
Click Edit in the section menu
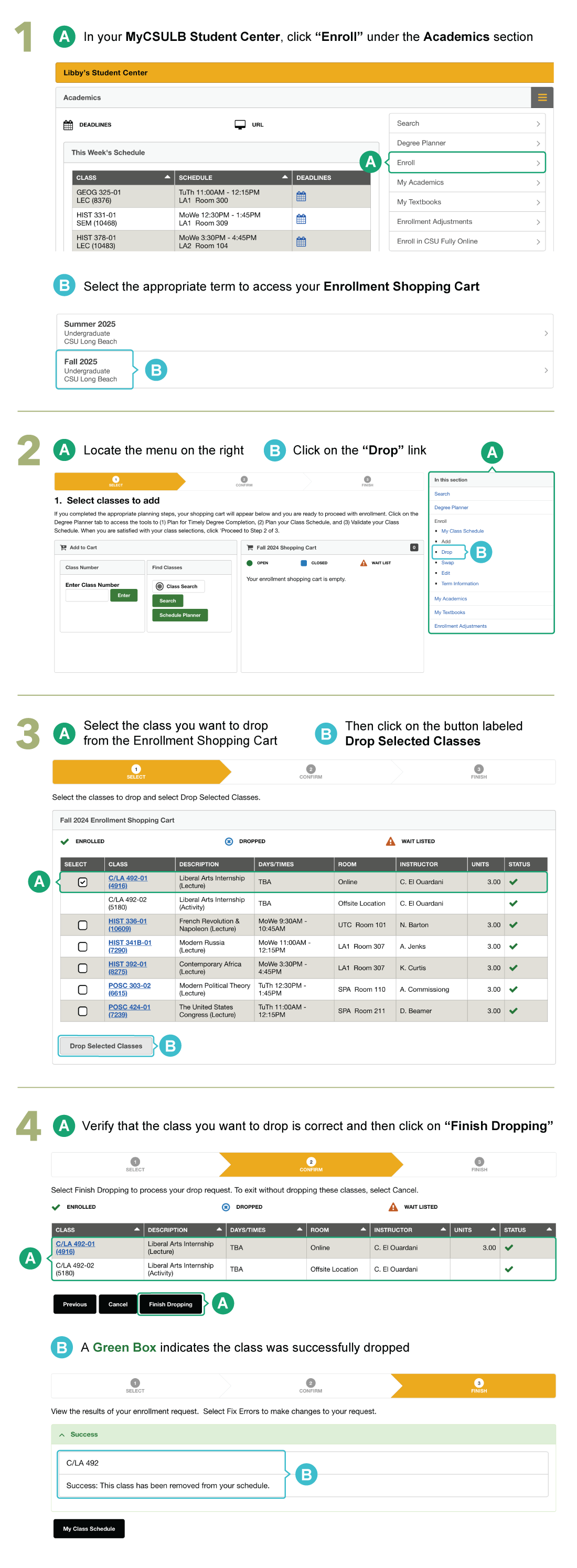445,573
